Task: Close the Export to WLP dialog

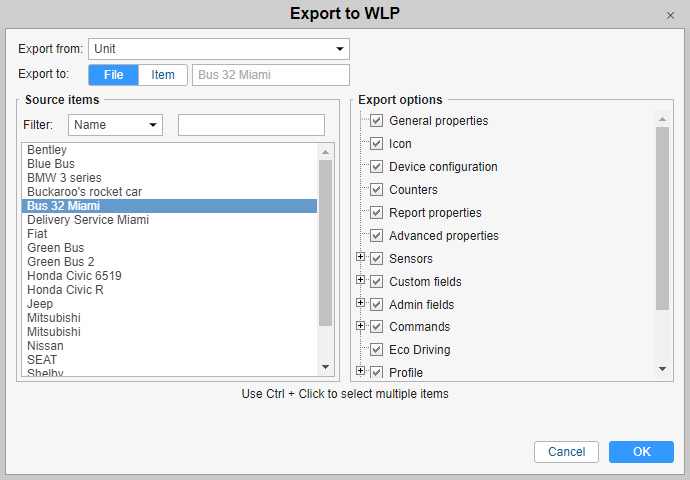Action: coord(670,16)
